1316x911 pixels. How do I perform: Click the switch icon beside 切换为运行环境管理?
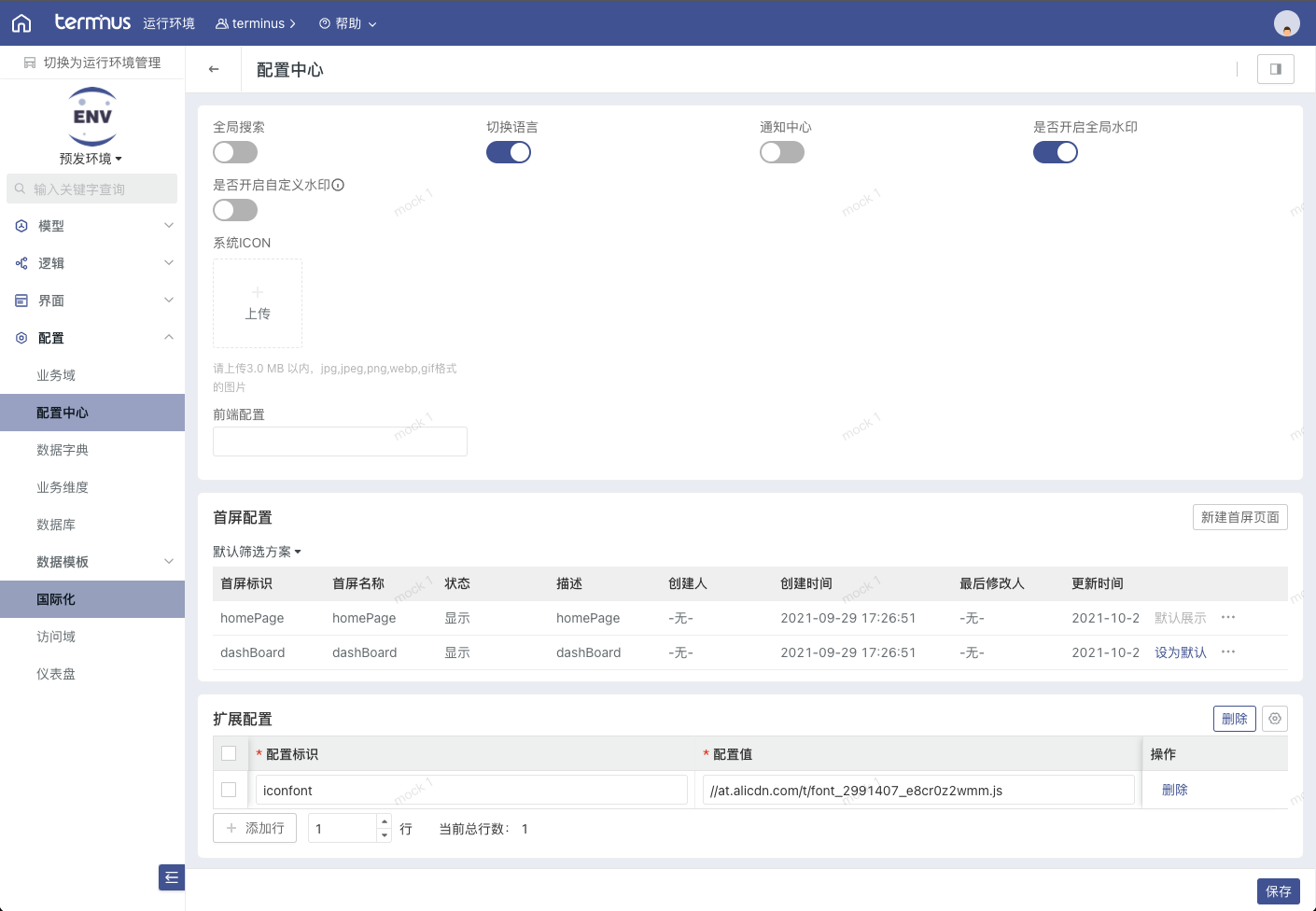30,63
